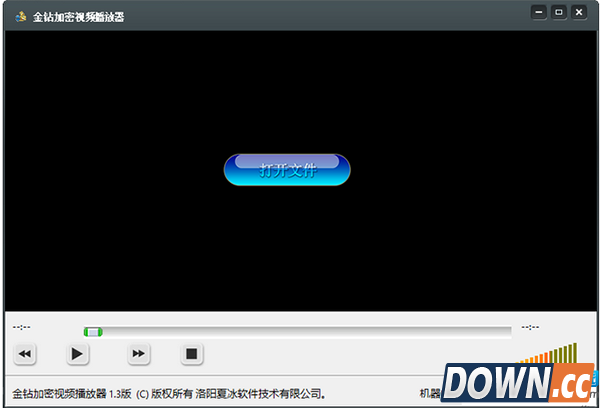This screenshot has width=600, height=408.
Task: Open a file with the 打开文件 button
Action: point(287,170)
